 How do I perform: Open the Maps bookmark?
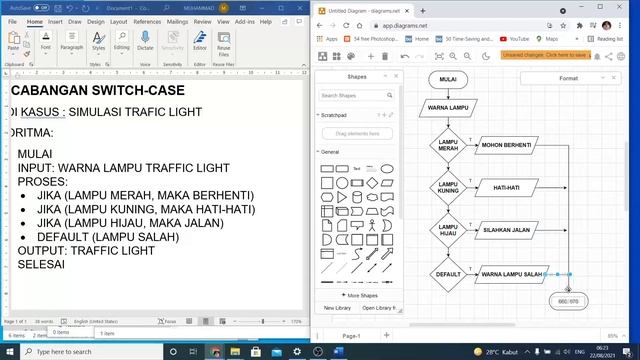(x=547, y=39)
